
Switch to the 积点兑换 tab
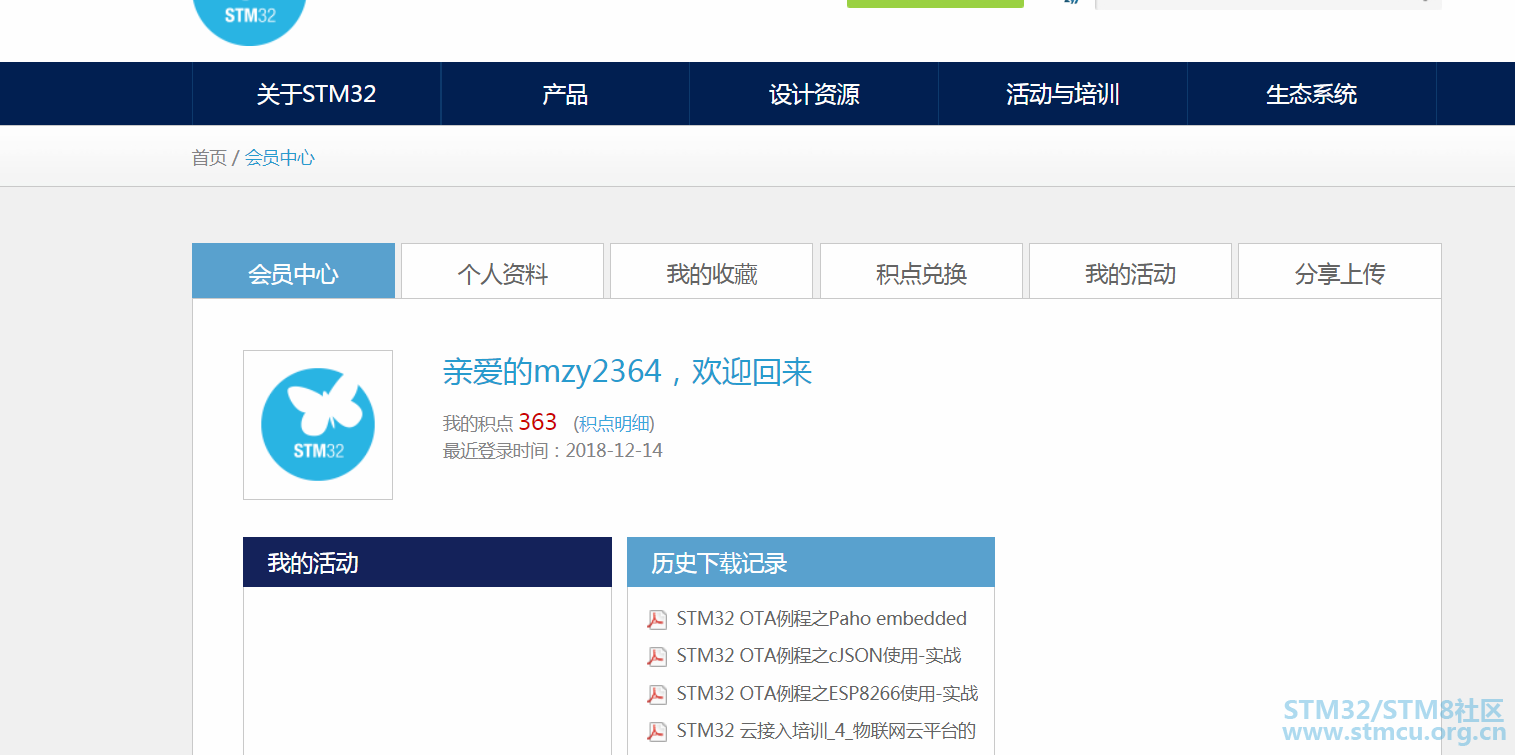(x=921, y=271)
